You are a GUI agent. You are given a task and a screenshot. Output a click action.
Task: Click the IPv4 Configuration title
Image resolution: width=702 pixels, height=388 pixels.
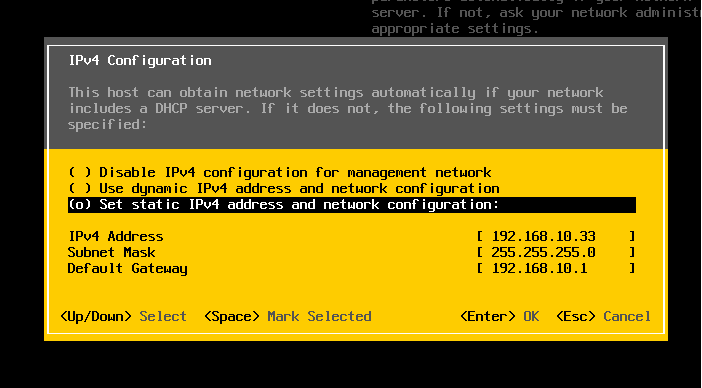coord(140,60)
